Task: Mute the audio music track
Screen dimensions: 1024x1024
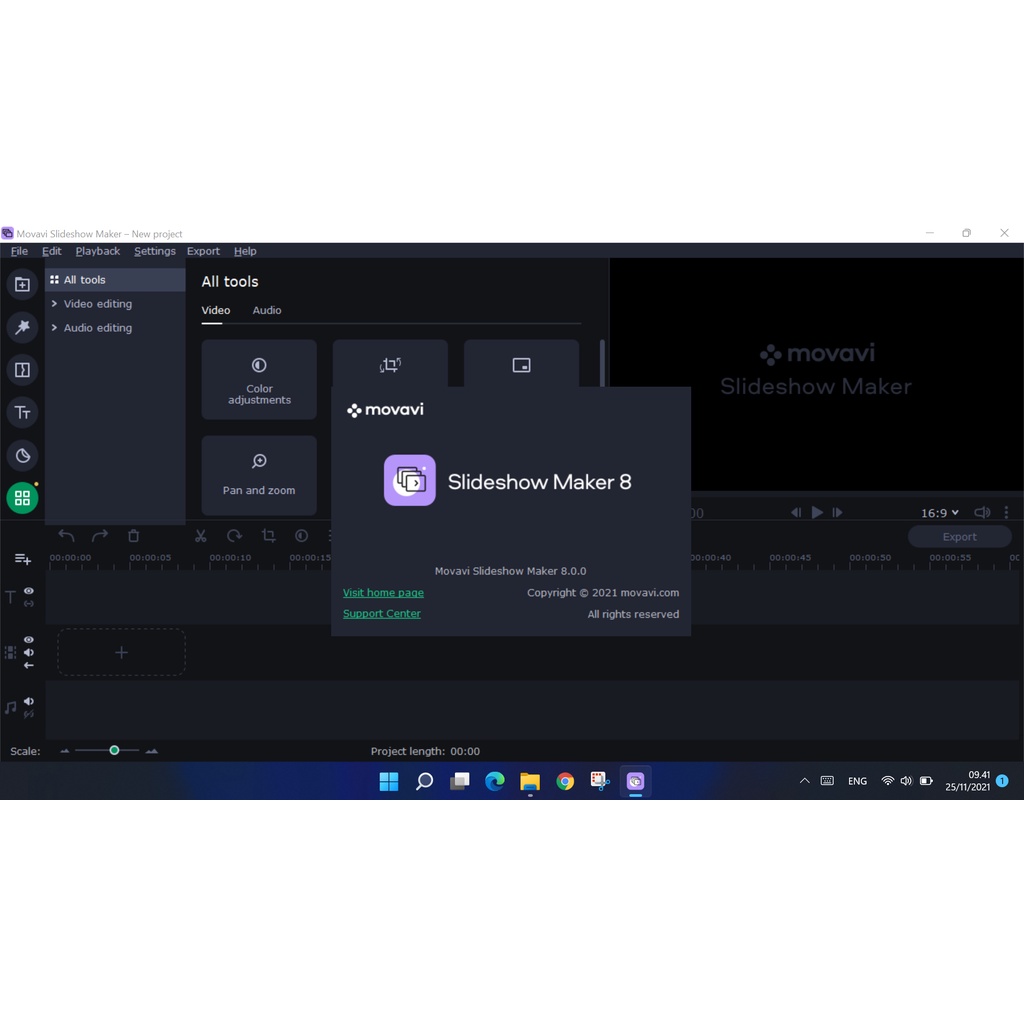Action: point(29,702)
